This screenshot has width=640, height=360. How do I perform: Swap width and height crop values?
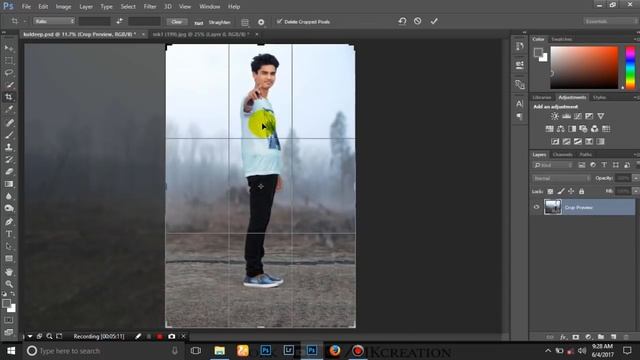tap(119, 21)
